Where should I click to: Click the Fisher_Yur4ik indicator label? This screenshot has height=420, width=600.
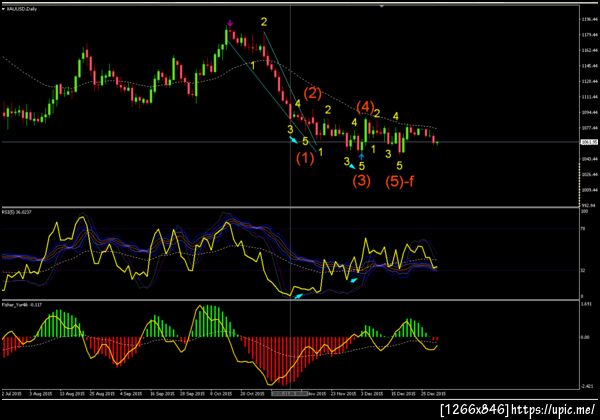click(21, 305)
